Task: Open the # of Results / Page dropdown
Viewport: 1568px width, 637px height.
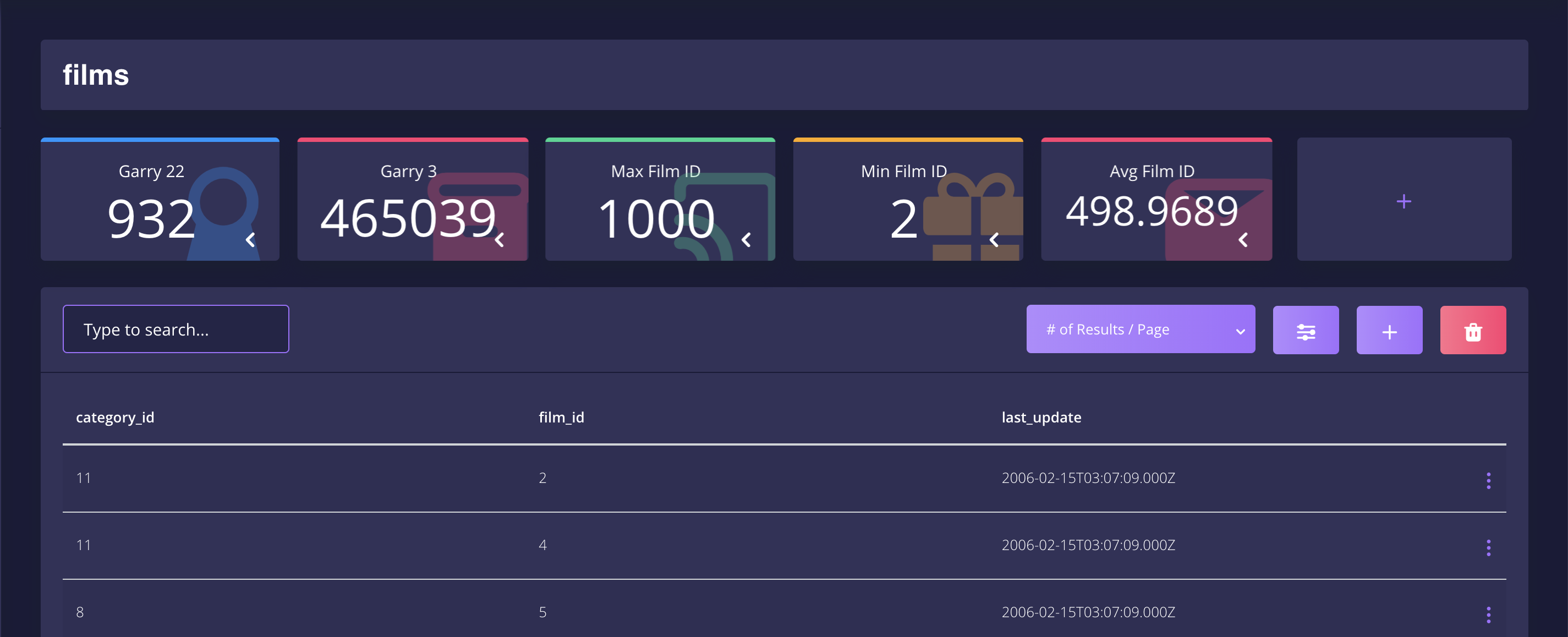Action: pyautogui.click(x=1140, y=329)
